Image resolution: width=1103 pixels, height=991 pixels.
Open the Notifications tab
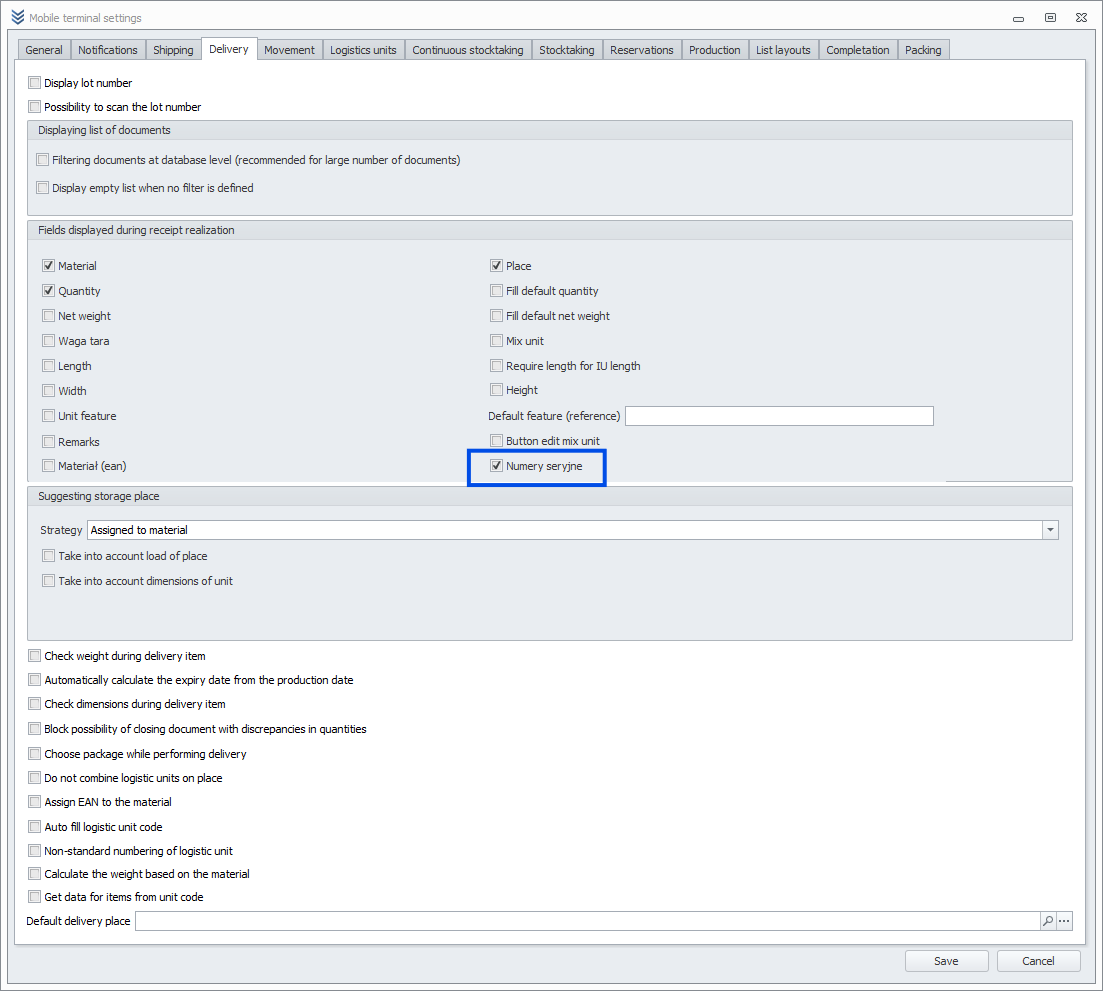[108, 50]
